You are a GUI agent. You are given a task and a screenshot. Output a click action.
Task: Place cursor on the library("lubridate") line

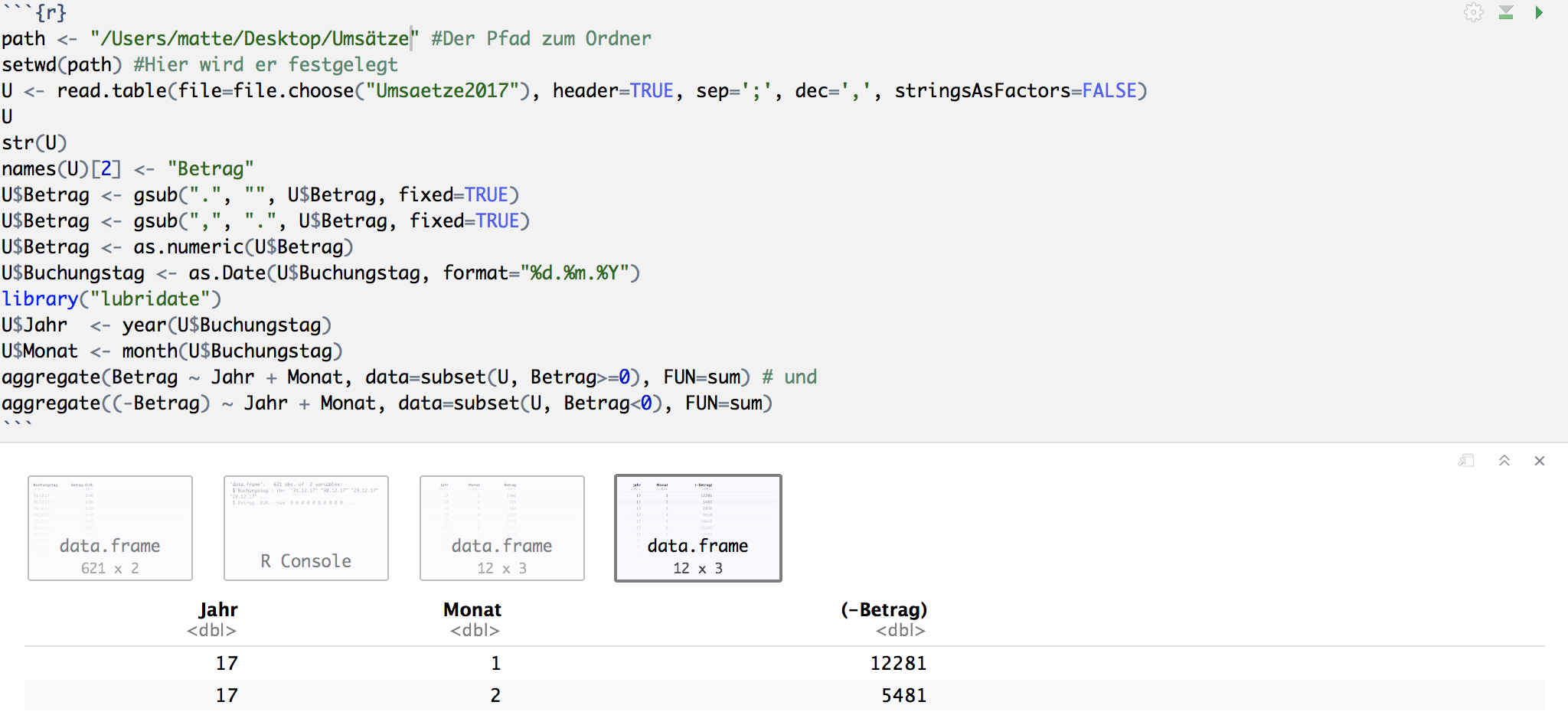click(x=111, y=299)
